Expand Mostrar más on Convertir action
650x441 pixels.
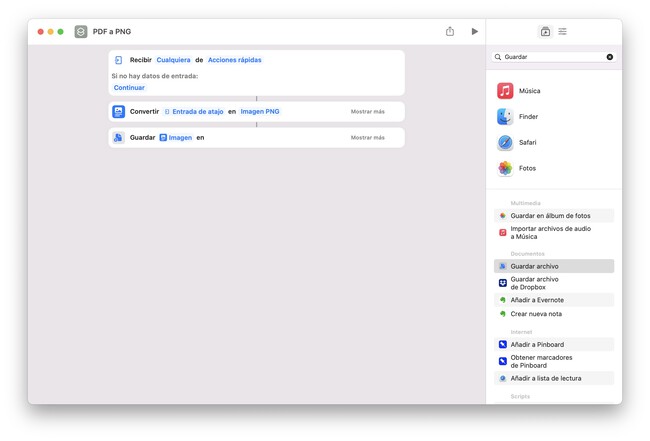click(x=367, y=112)
